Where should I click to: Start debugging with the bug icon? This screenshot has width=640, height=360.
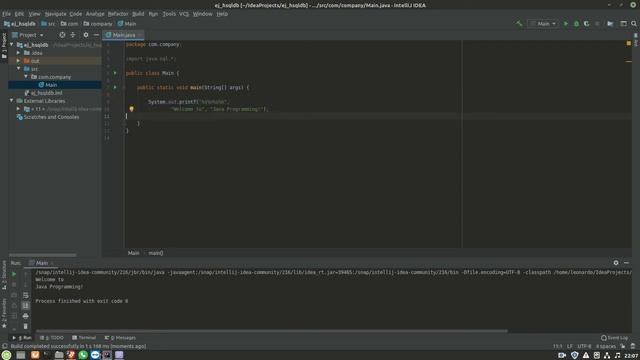point(576,24)
